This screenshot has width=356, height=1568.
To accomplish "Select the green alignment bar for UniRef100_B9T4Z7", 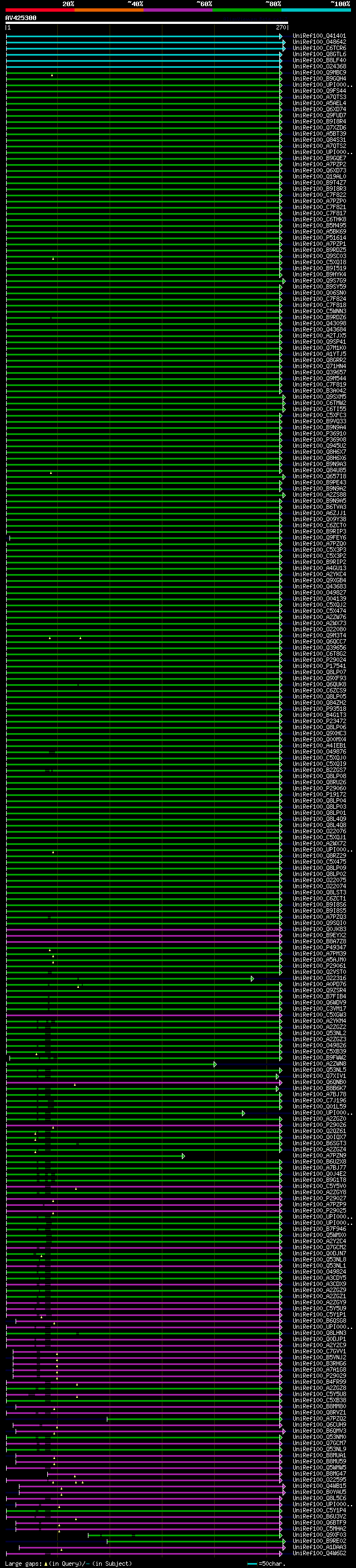I will (x=144, y=183).
